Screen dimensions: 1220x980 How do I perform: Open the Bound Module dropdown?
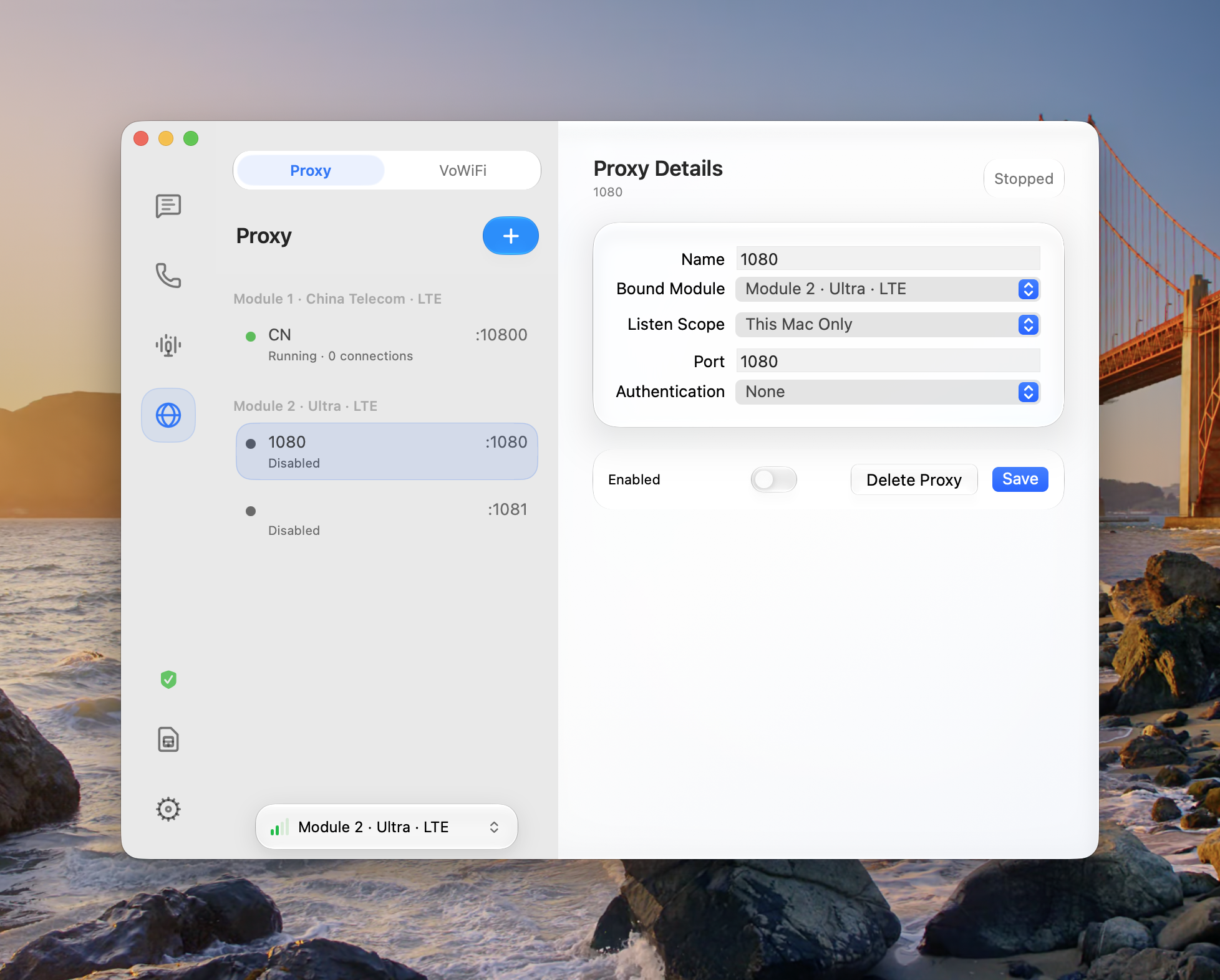(888, 289)
